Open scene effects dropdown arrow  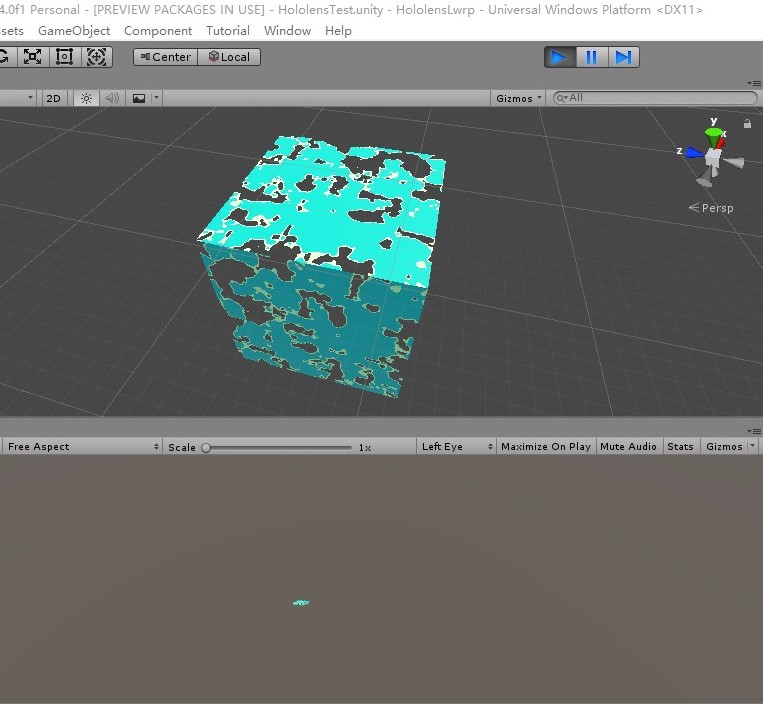156,98
